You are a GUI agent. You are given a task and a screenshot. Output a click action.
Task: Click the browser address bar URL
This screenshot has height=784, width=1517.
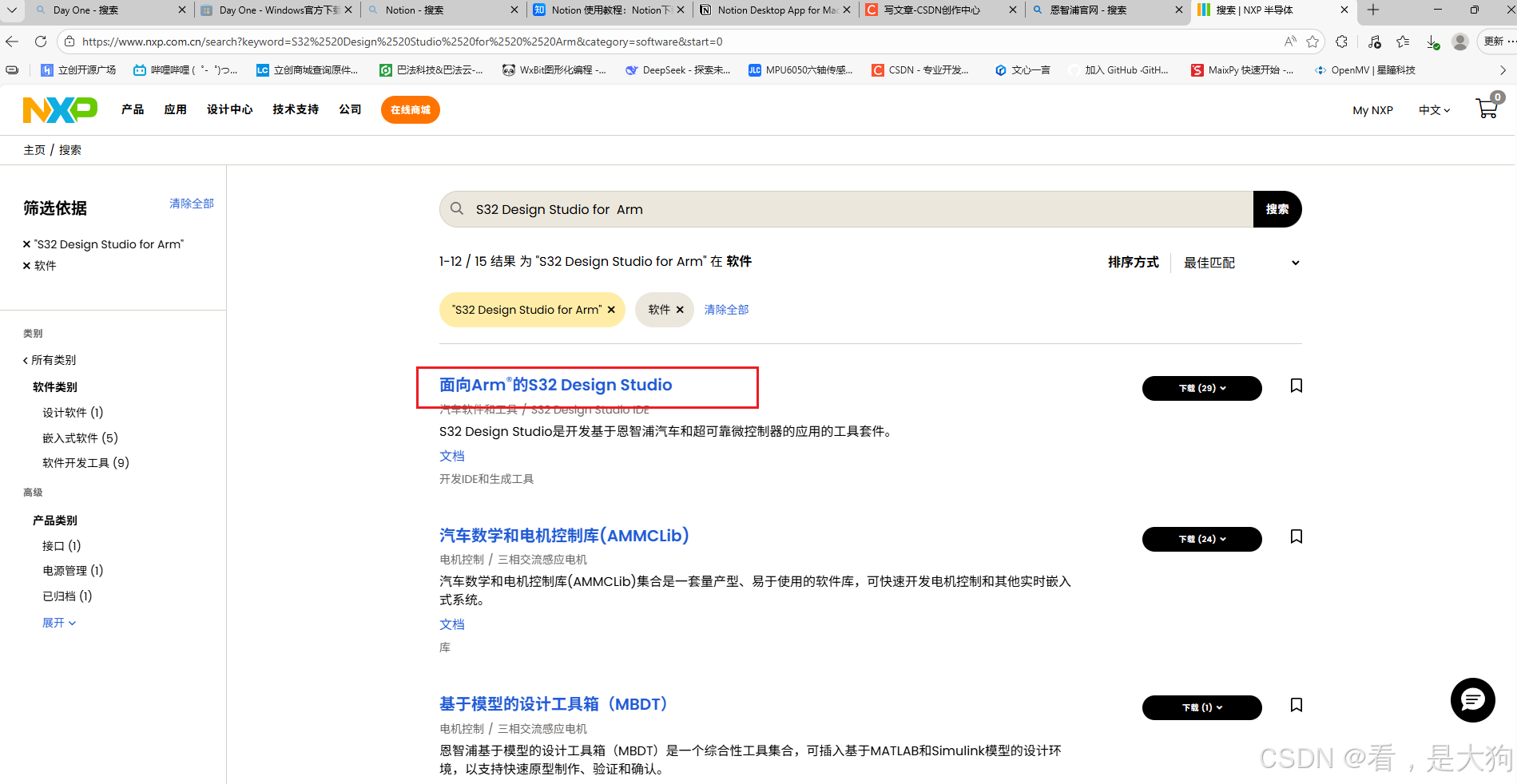click(403, 42)
